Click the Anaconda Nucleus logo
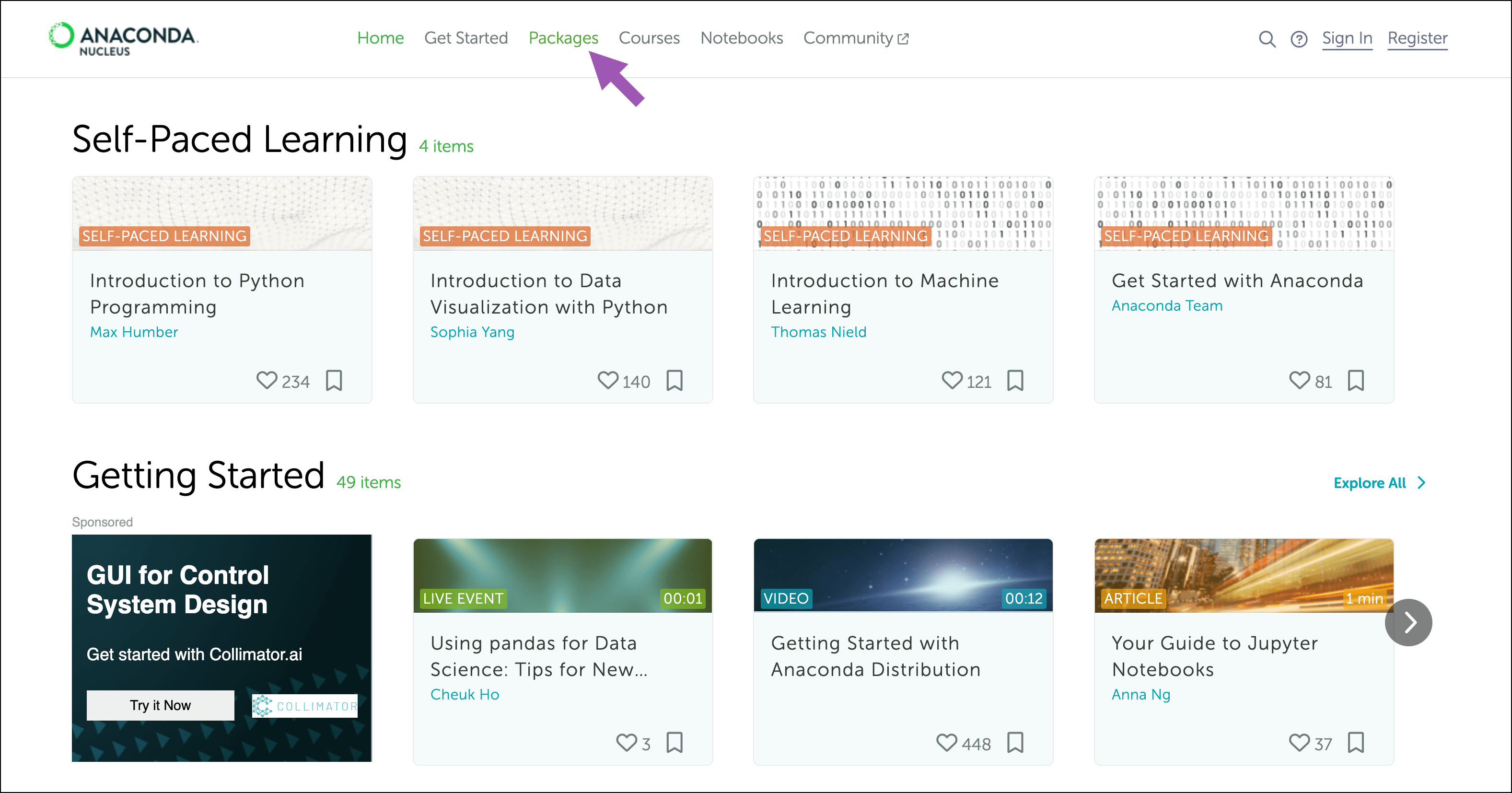 click(x=123, y=39)
